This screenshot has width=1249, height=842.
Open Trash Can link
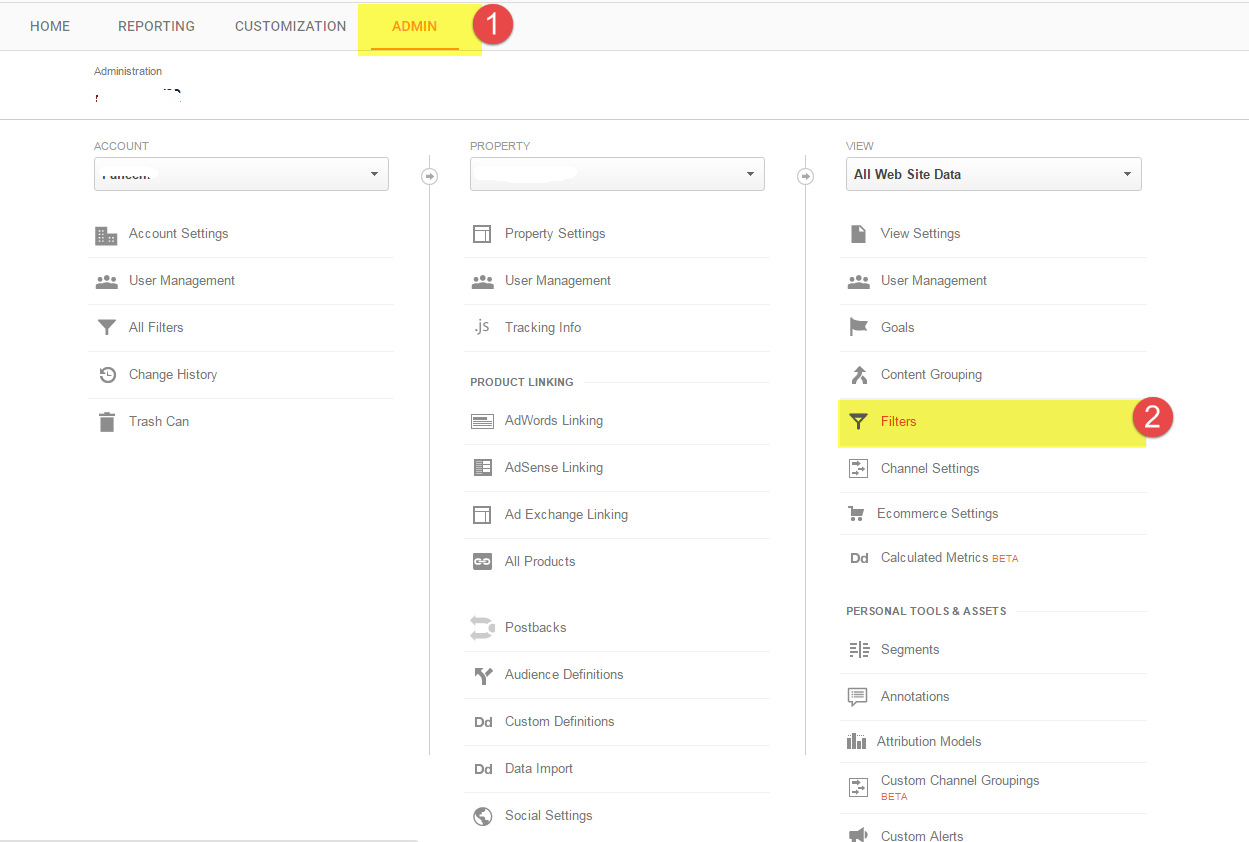point(159,422)
